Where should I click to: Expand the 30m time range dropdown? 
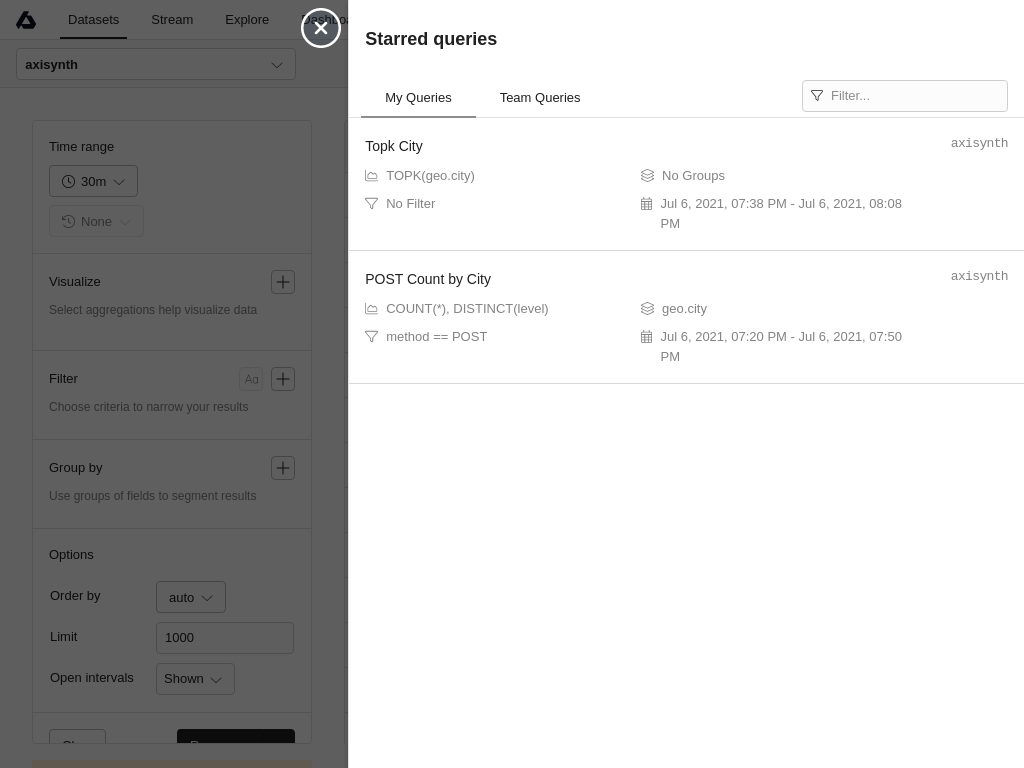[x=93, y=181]
